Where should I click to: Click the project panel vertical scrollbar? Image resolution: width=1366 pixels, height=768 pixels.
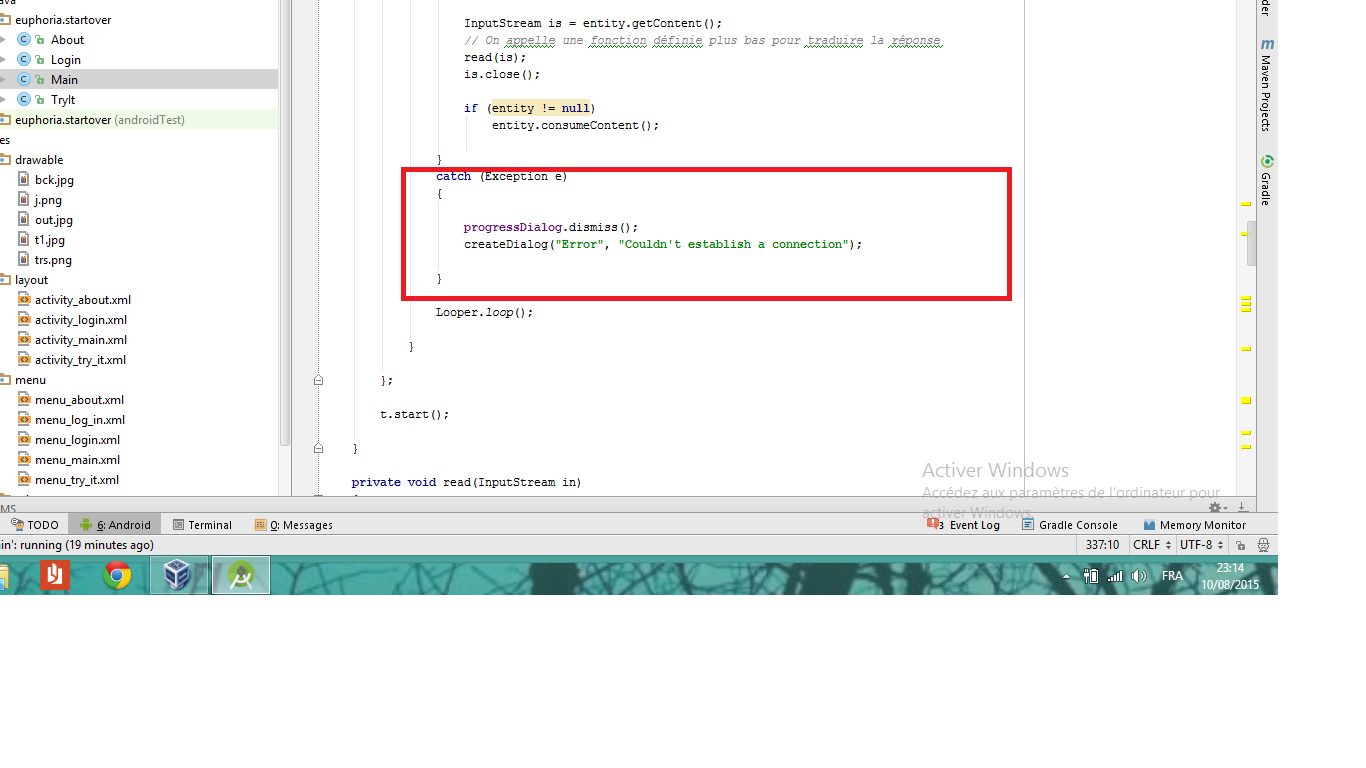[x=285, y=223]
